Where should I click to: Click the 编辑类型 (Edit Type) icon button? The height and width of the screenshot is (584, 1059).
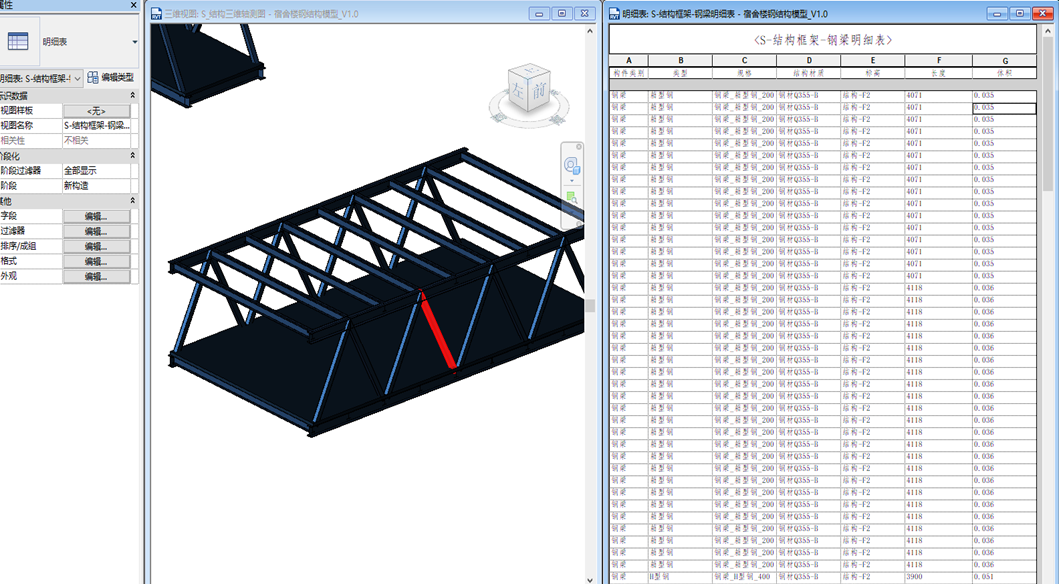click(x=93, y=77)
